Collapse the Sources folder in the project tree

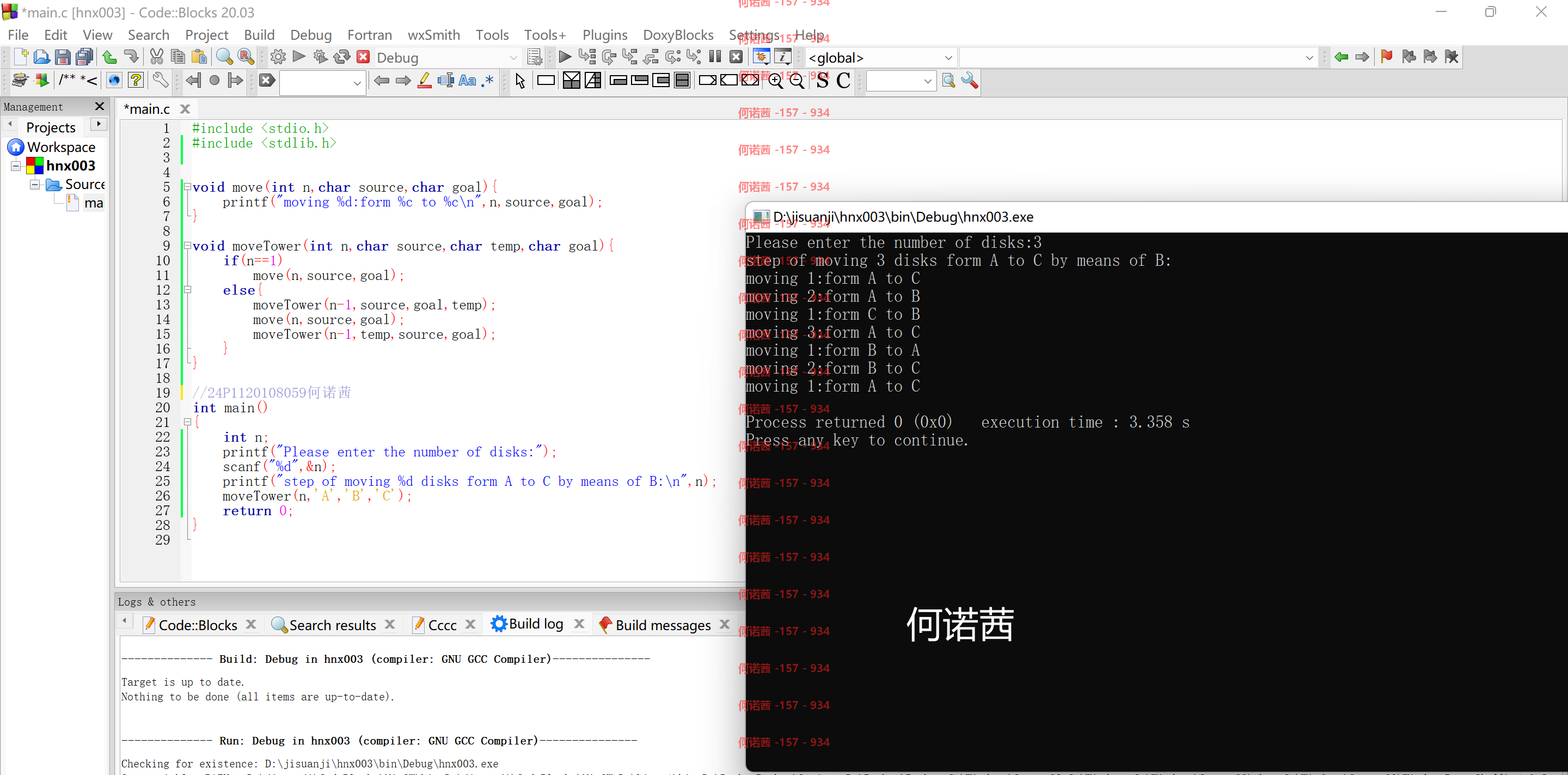point(35,185)
